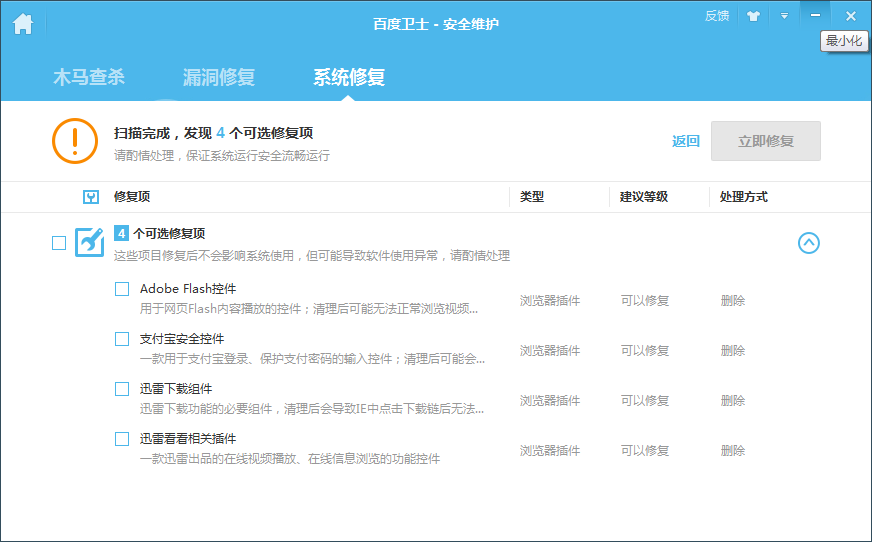The width and height of the screenshot is (872, 542).
Task: Open the 反馈 feedback link
Action: click(x=717, y=16)
